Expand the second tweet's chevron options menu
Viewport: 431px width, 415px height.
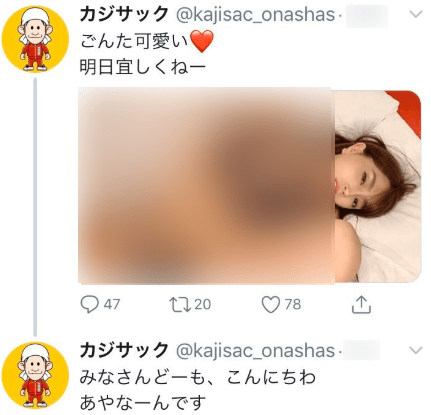point(415,350)
